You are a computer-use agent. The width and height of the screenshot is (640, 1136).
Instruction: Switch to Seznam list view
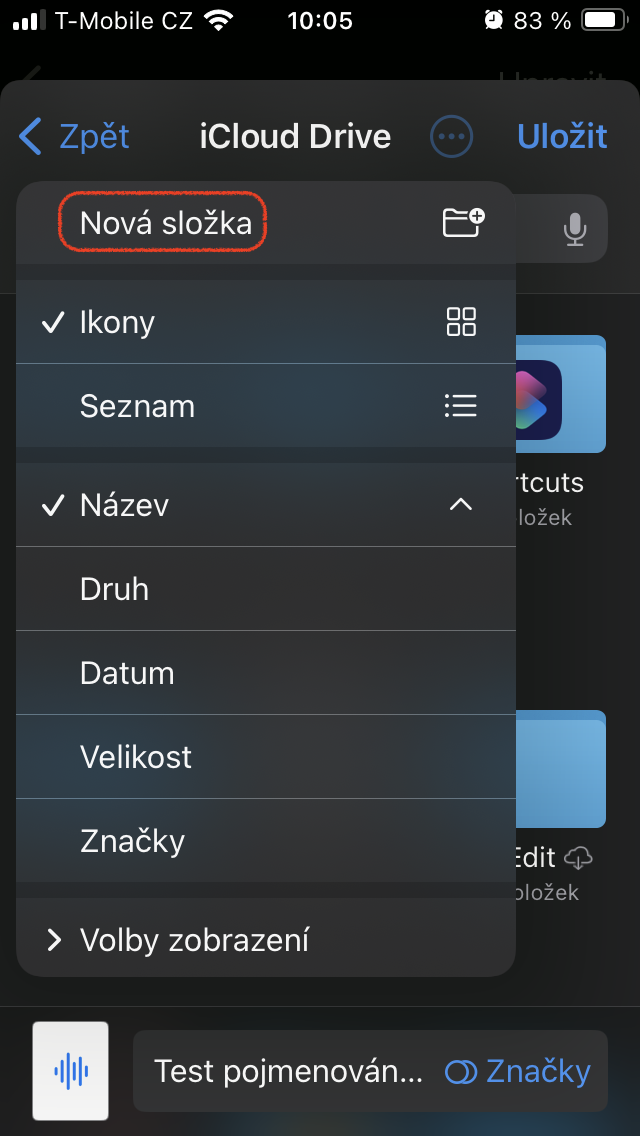[x=138, y=406]
